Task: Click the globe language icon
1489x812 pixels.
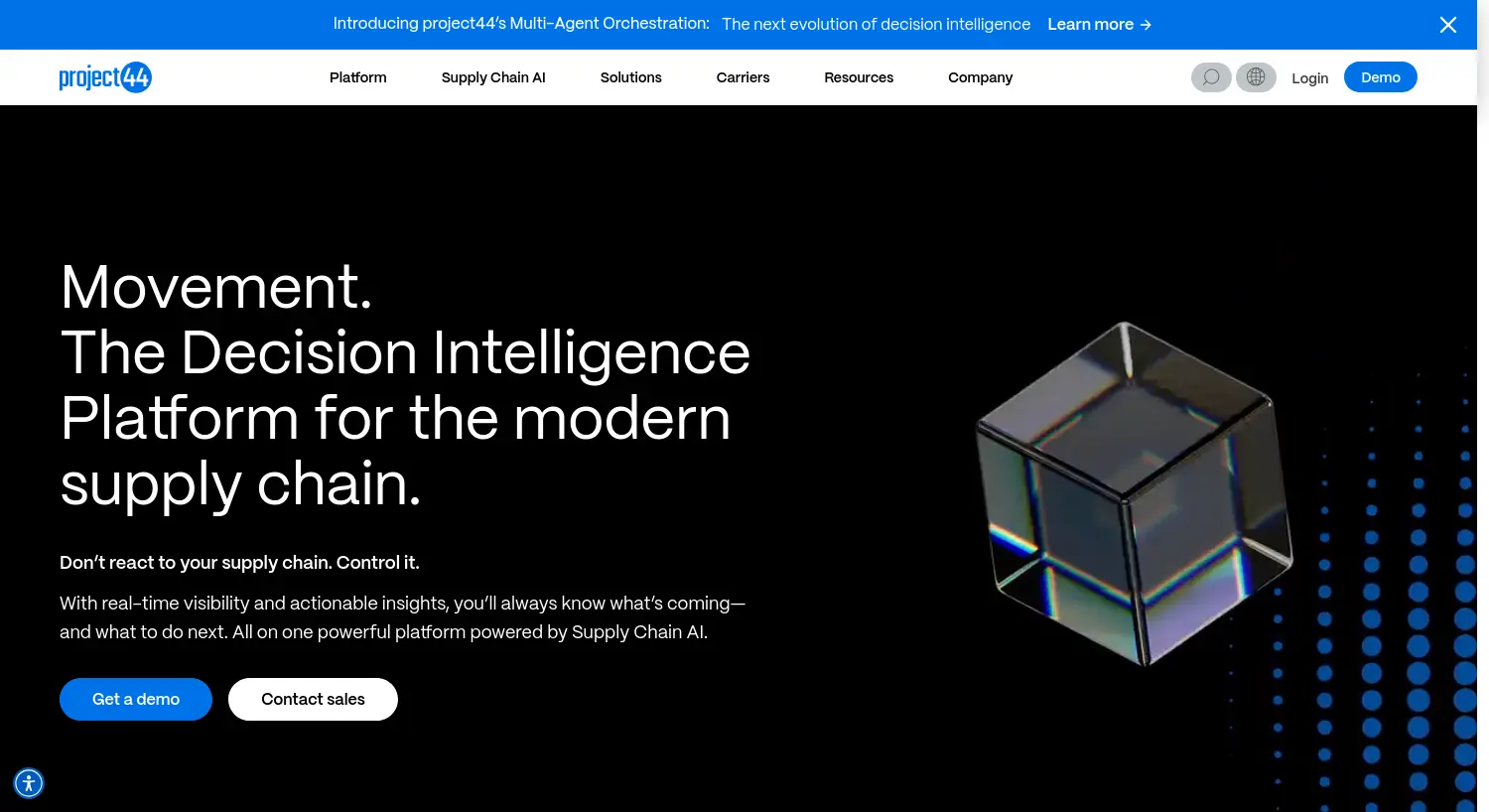Action: [x=1256, y=77]
